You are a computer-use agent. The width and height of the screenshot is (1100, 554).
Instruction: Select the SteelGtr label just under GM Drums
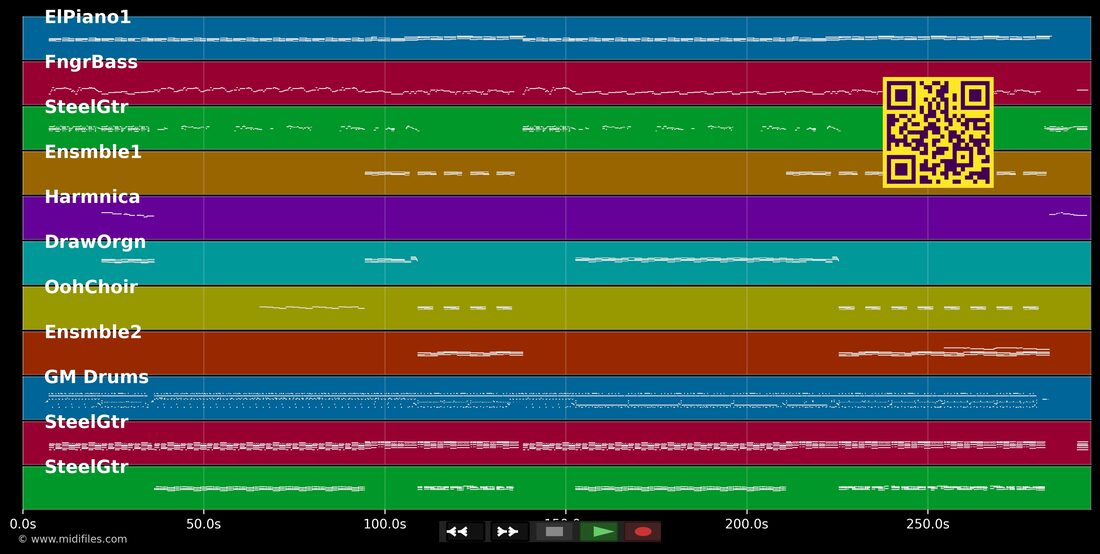pyautogui.click(x=86, y=421)
